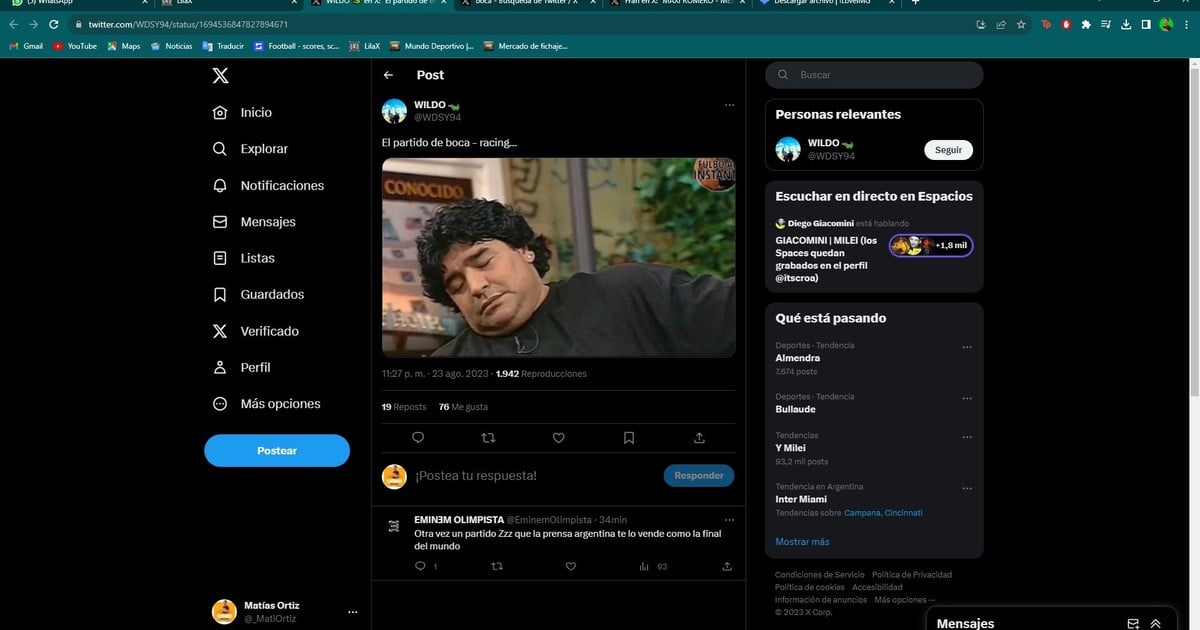Bookmark this page with the star icon
1200x630 pixels.
click(x=1021, y=24)
